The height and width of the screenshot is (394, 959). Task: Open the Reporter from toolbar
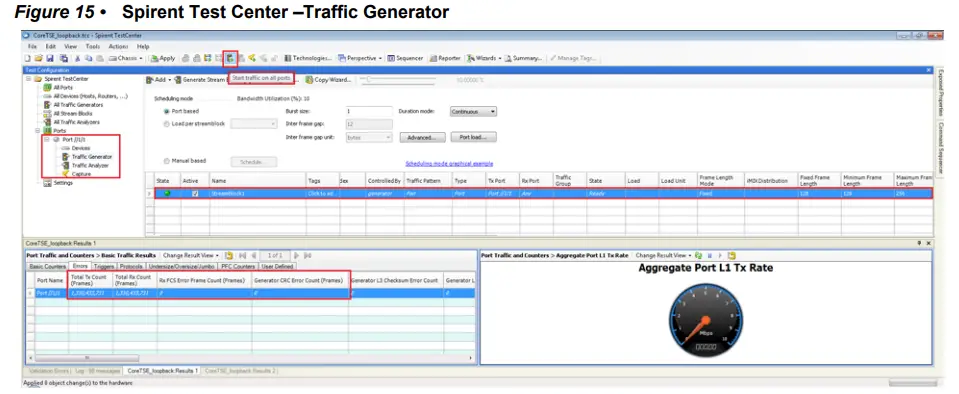(445, 58)
